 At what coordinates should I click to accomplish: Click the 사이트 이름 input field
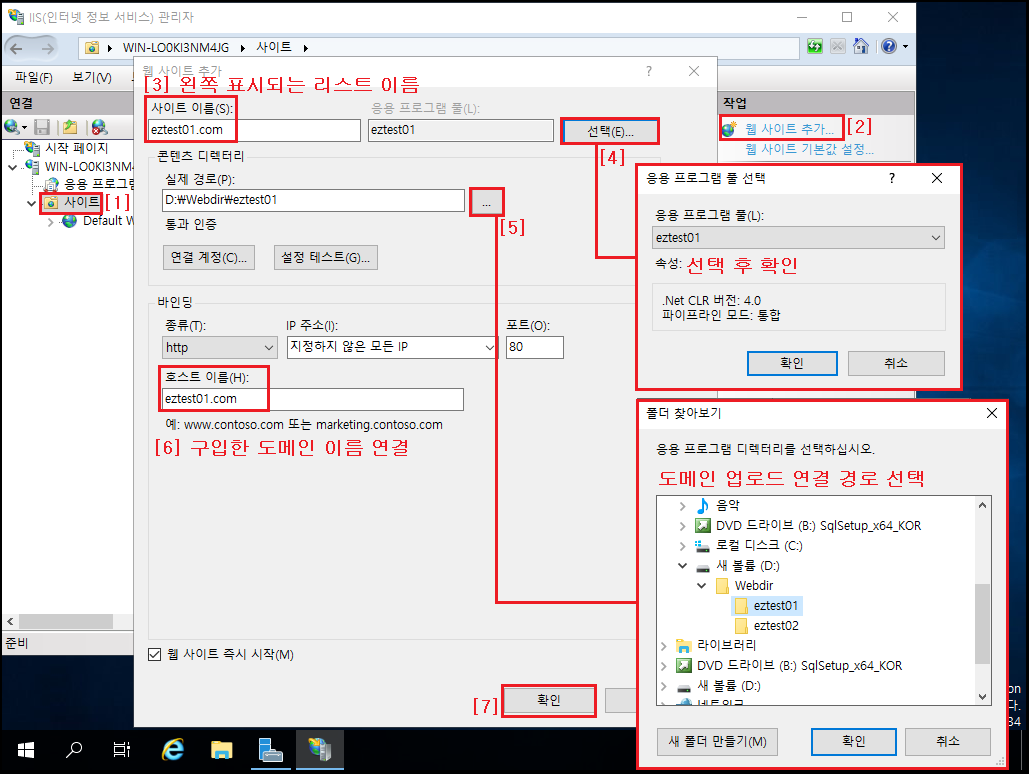(x=254, y=130)
